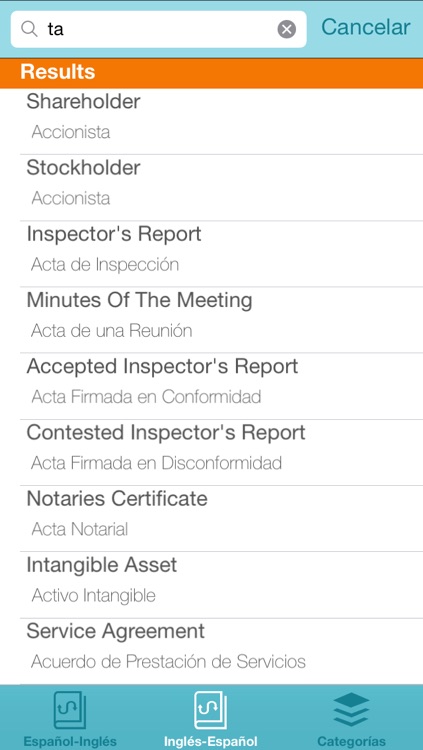423x750 pixels.
Task: Tap the Acta Notarial translation text
Action: pyautogui.click(x=79, y=529)
